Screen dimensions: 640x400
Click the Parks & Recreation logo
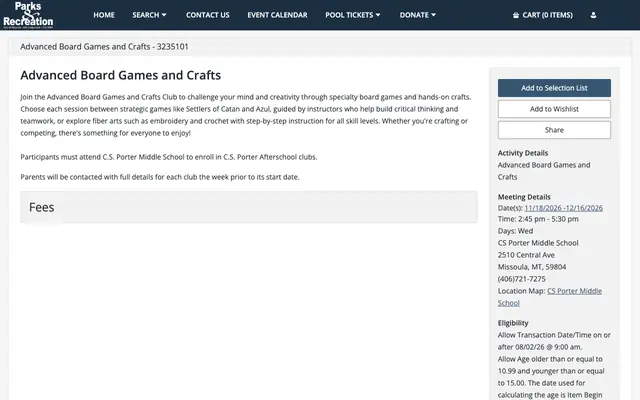28,15
